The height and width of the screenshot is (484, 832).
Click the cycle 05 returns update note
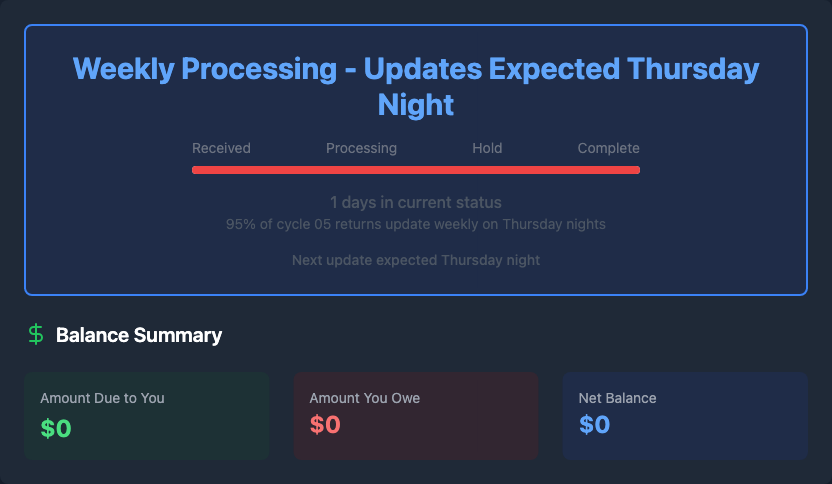tap(416, 224)
